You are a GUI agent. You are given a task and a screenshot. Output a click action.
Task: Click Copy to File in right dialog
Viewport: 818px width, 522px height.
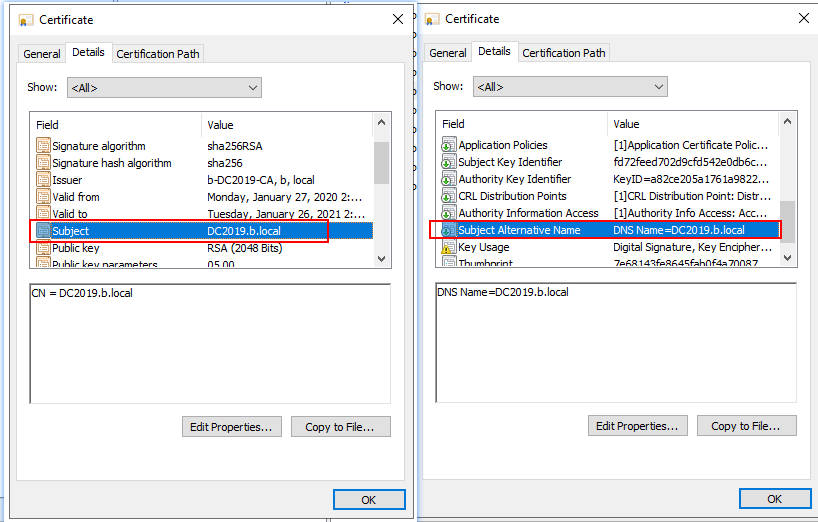coord(746,426)
